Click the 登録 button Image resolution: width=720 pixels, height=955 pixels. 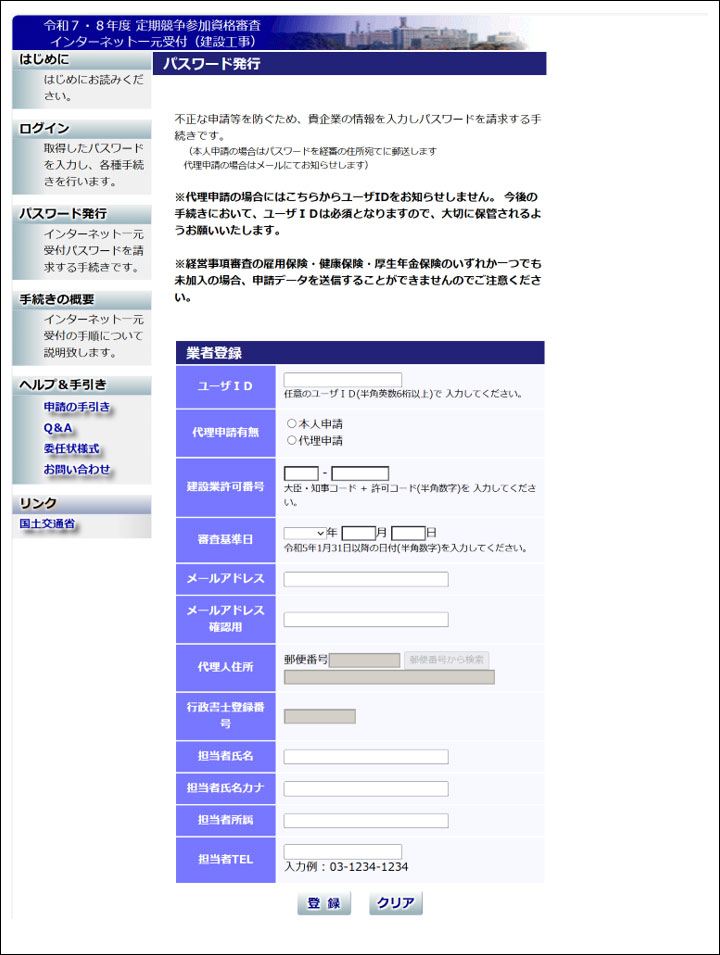pyautogui.click(x=324, y=903)
